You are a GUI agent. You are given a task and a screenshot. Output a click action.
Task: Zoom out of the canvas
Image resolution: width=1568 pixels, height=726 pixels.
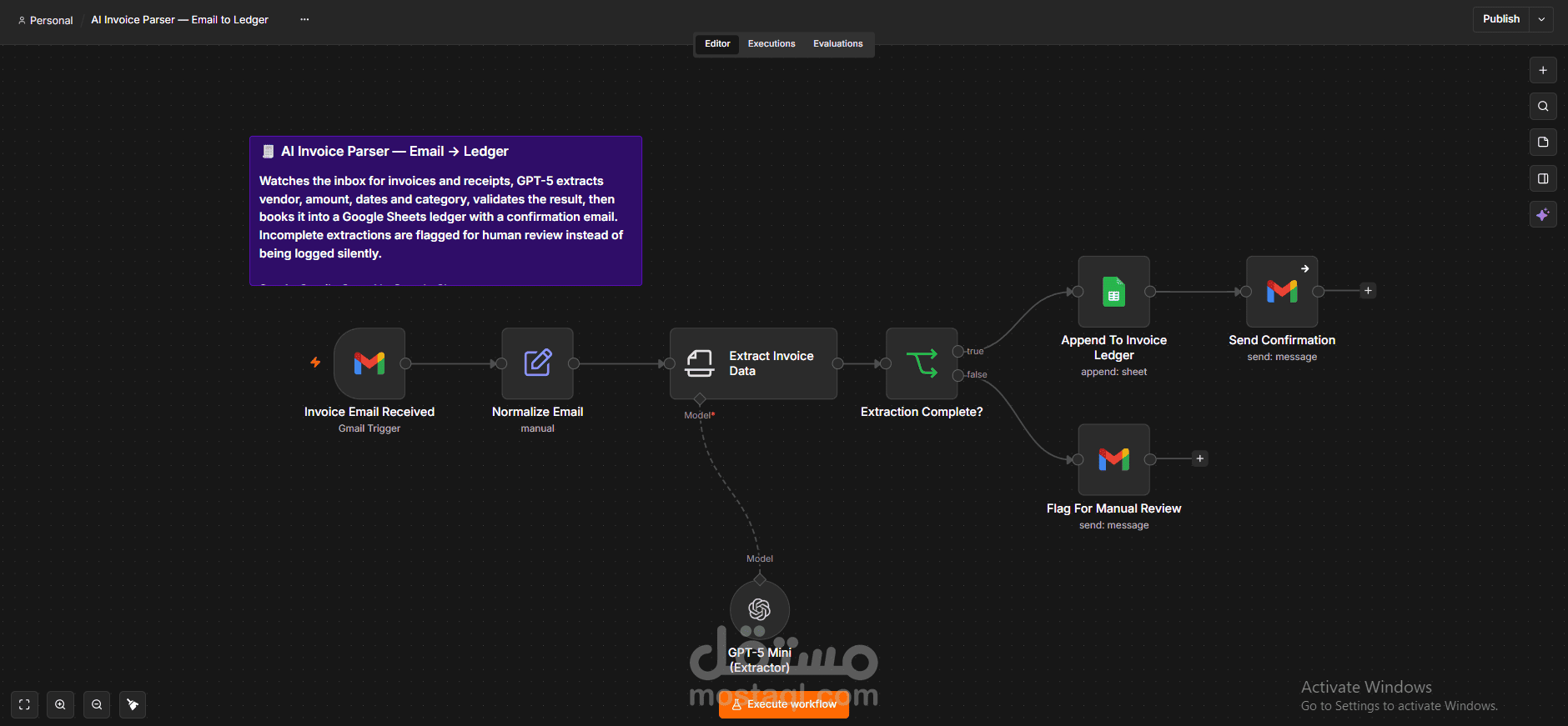(x=97, y=705)
